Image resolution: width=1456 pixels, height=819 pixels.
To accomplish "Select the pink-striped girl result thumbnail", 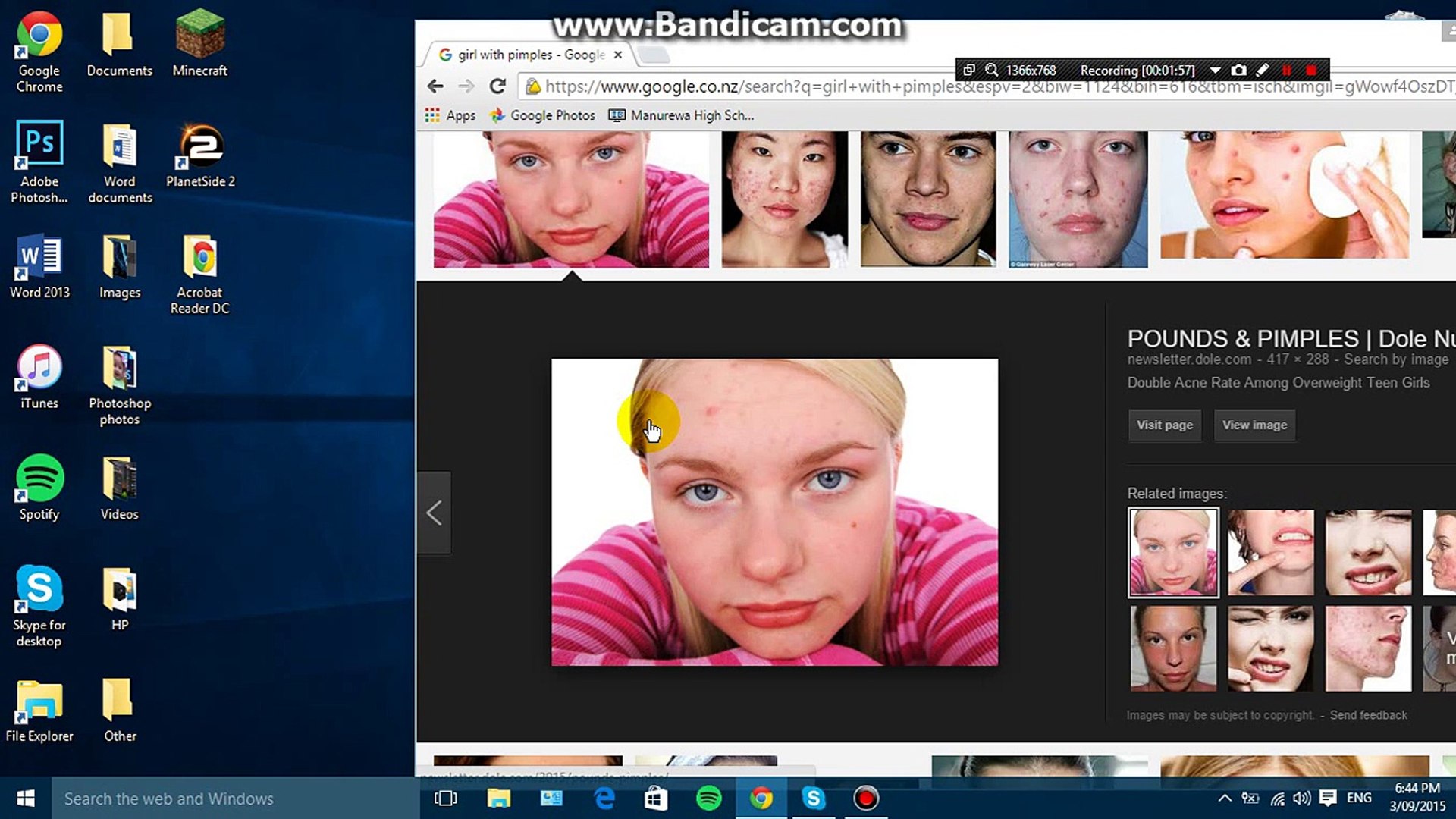I will tap(571, 199).
